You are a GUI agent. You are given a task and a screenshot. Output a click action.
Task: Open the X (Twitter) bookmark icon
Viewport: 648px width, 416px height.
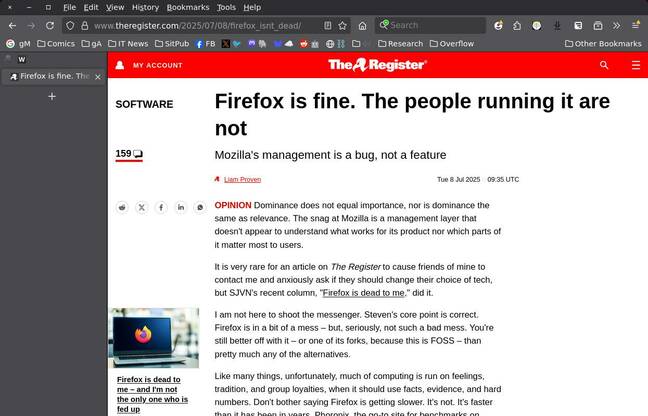(x=226, y=44)
